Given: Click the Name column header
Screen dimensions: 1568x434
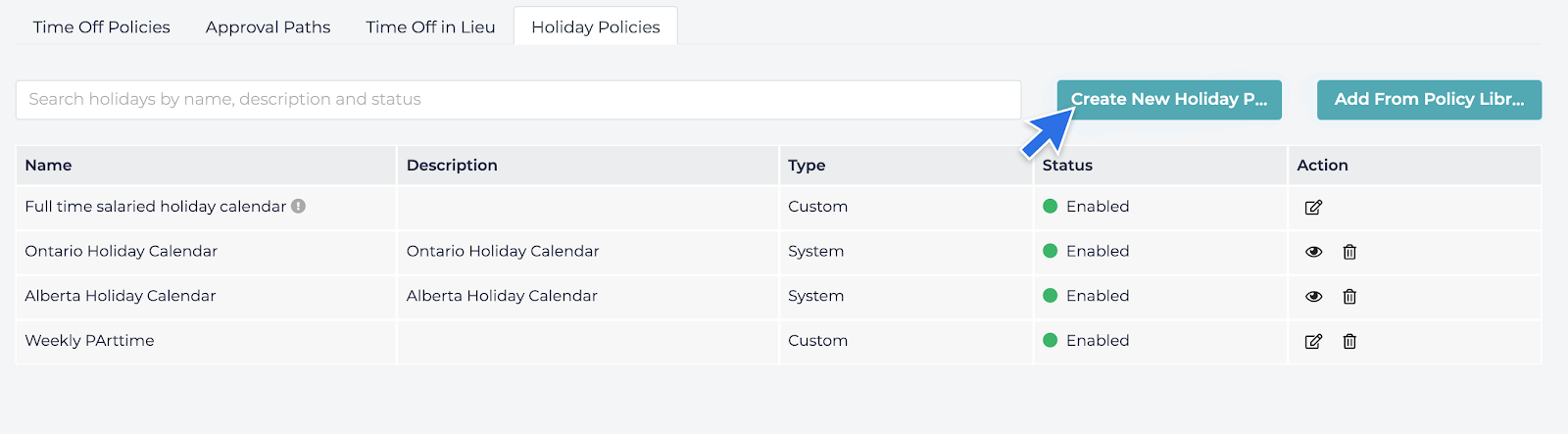Looking at the screenshot, I should point(49,166).
